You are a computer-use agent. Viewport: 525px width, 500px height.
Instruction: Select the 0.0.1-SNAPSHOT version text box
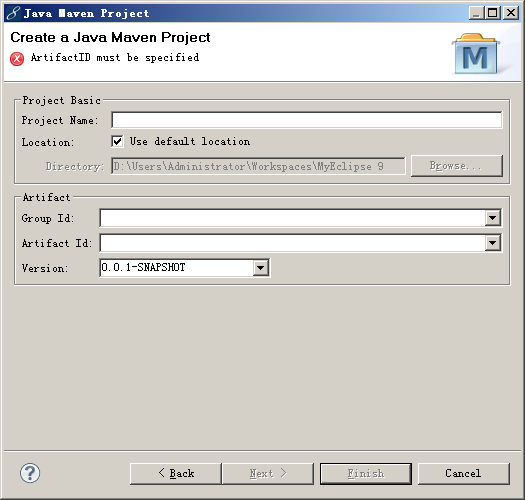point(176,268)
